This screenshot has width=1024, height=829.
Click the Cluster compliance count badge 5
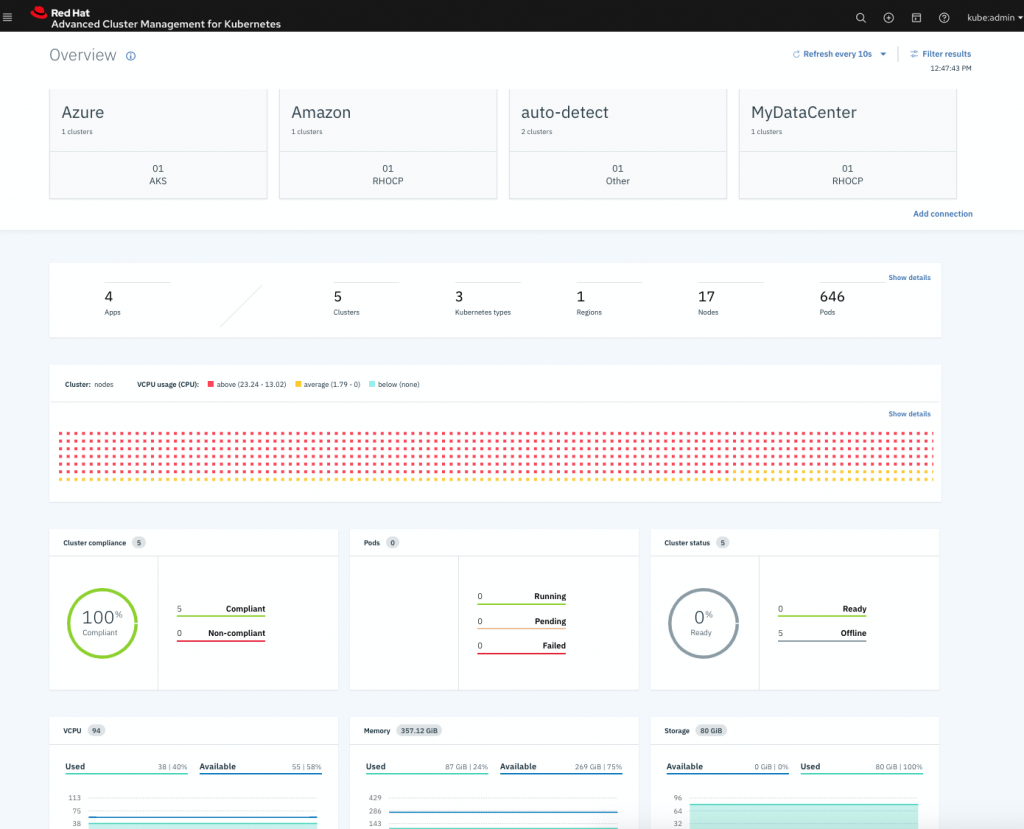(x=138, y=543)
